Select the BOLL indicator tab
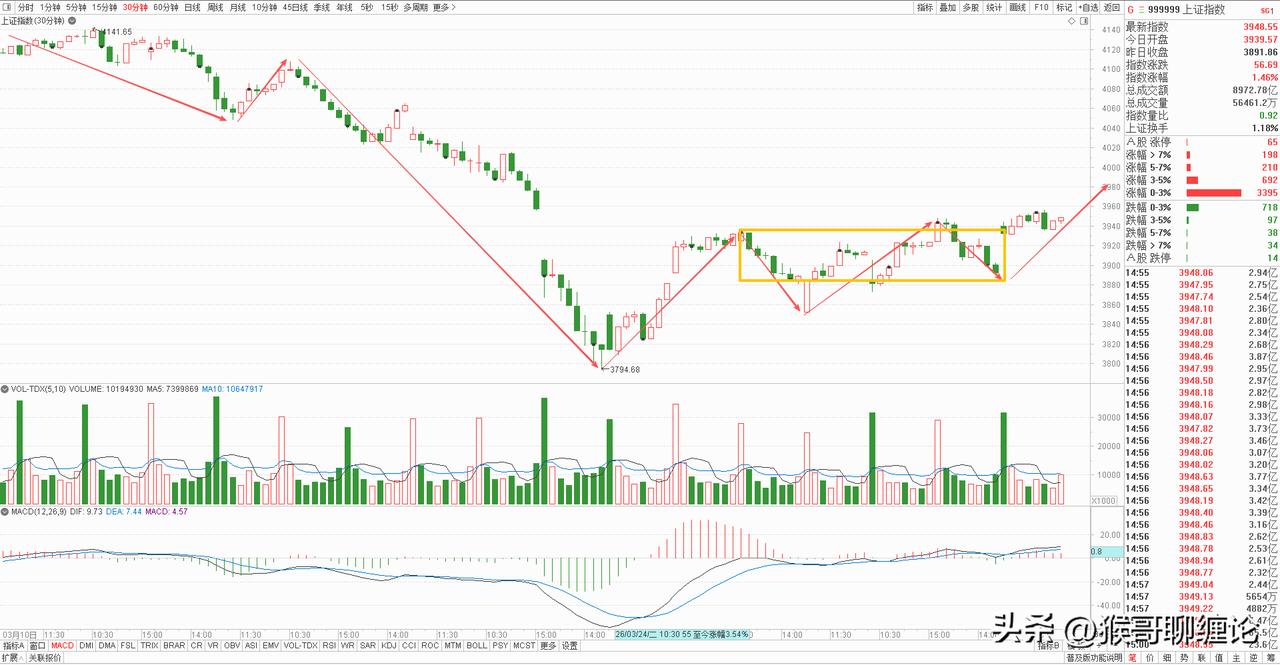1280x665 pixels. [477, 645]
